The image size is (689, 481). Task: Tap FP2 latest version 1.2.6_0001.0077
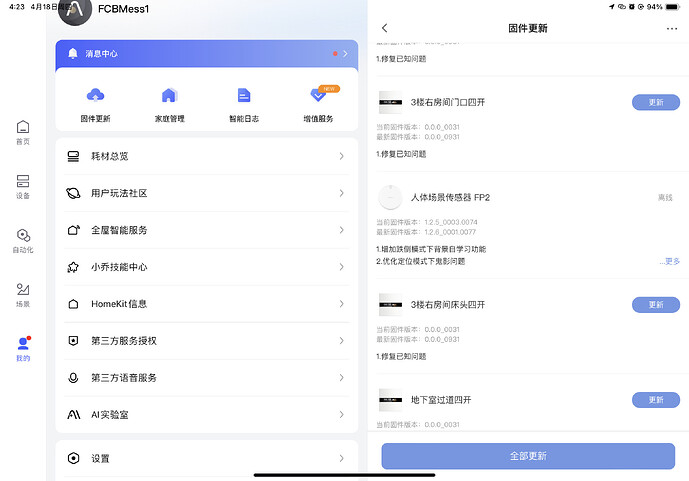click(x=450, y=232)
